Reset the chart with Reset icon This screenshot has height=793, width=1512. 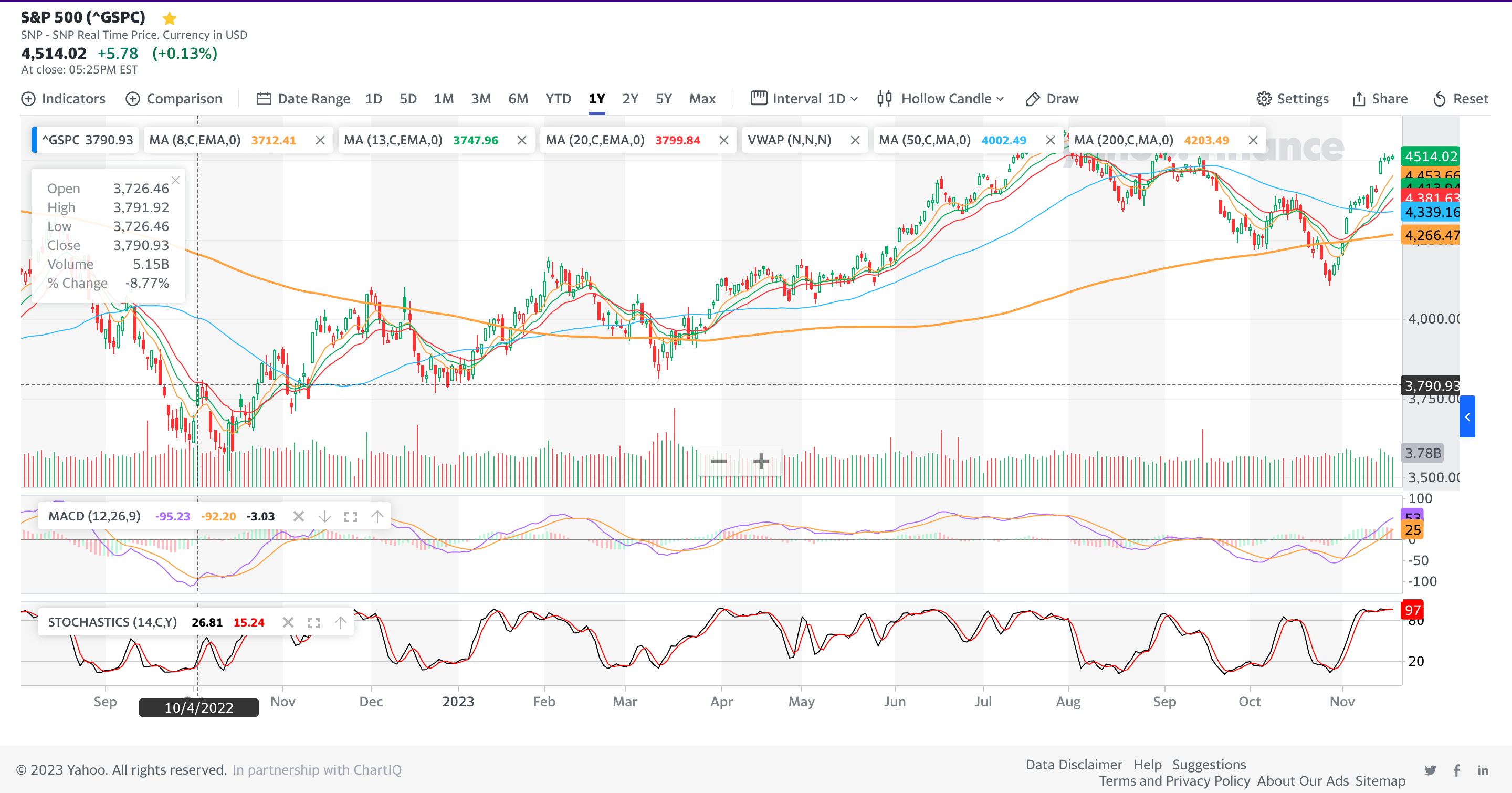pos(1439,99)
